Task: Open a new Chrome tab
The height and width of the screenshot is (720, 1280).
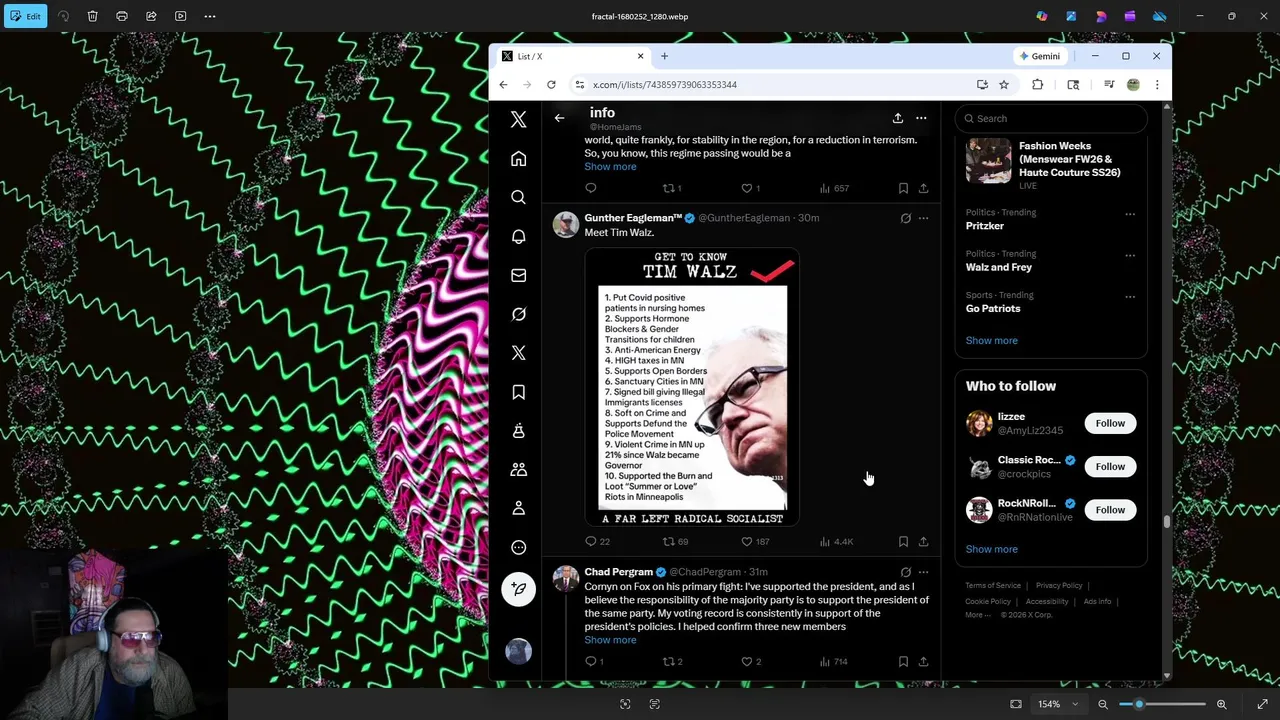Action: point(664,56)
